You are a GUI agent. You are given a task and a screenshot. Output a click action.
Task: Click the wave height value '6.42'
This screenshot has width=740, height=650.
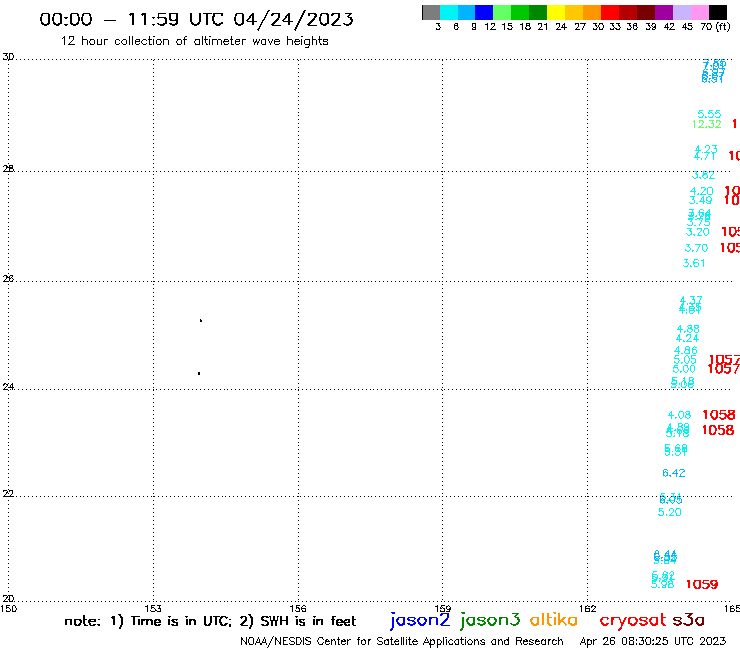coord(673,473)
